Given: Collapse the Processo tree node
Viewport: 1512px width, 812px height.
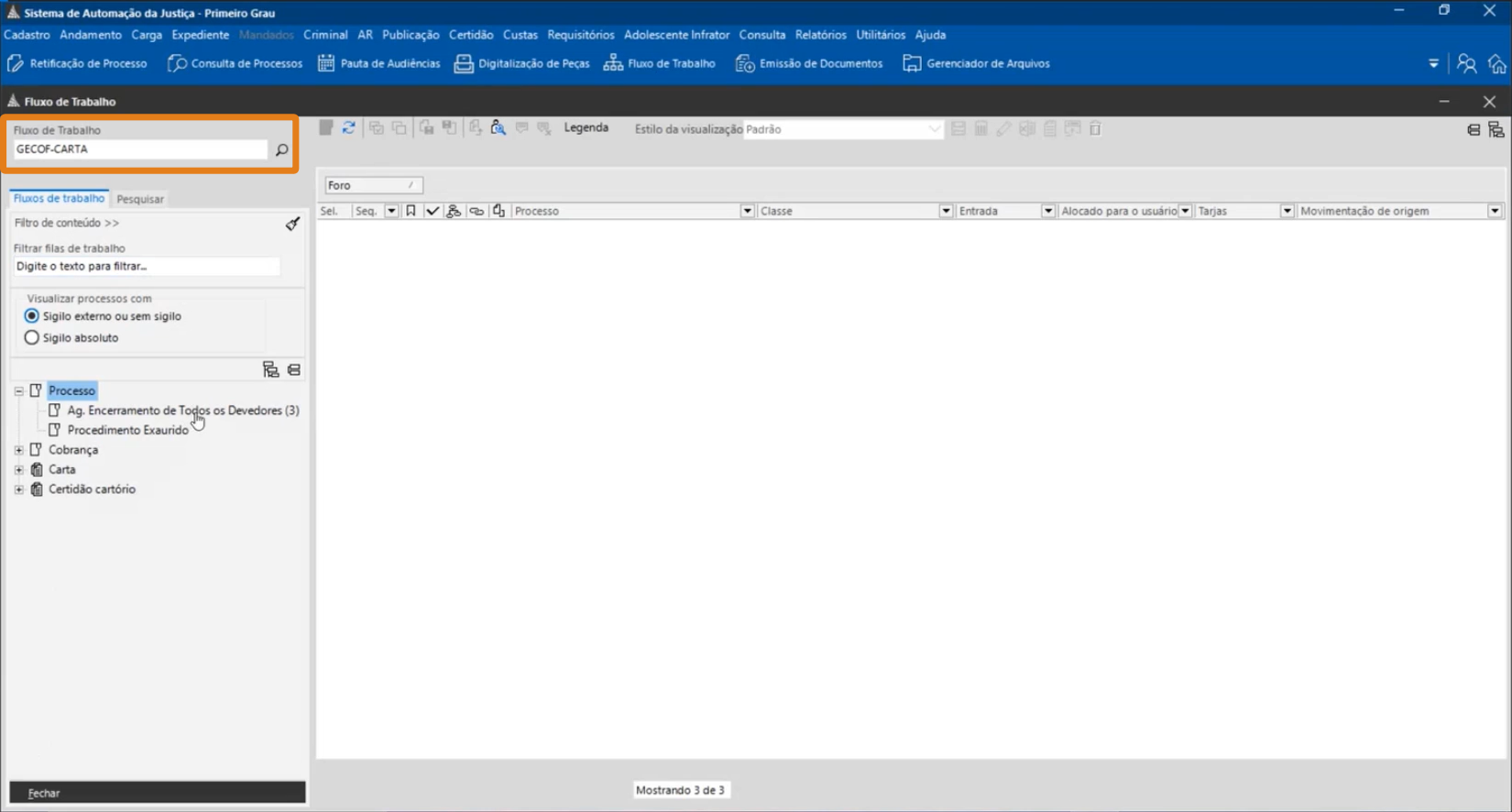Looking at the screenshot, I should click(x=19, y=391).
